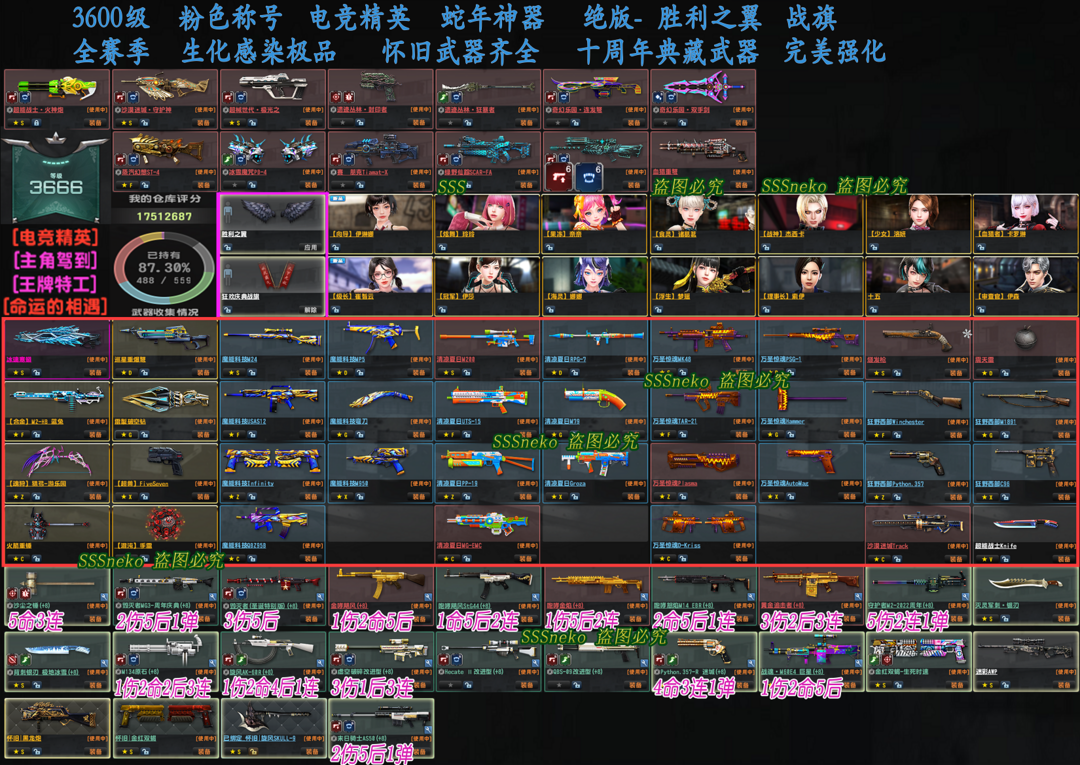The image size is (1080, 765).
Task: Click the 武器收集情况 label
Action: (164, 312)
